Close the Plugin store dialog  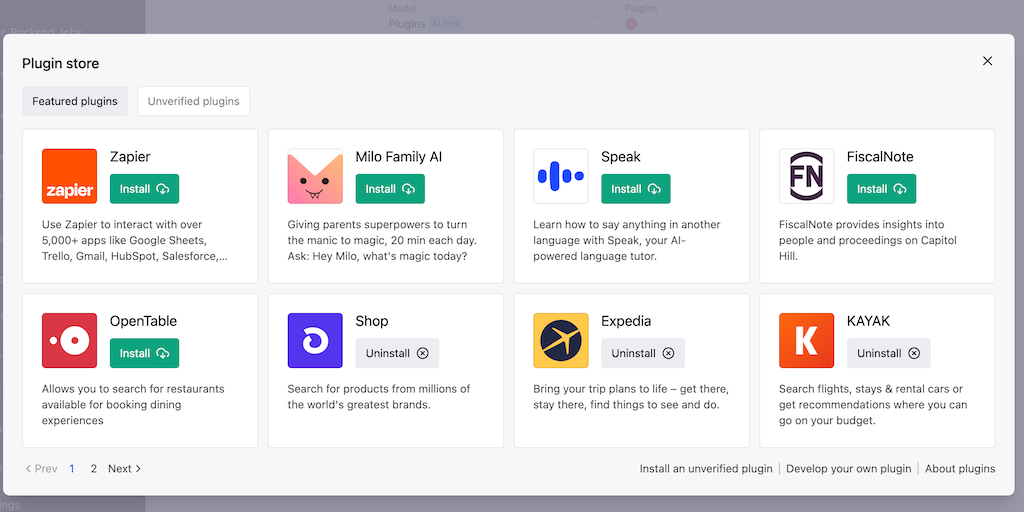coord(987,61)
